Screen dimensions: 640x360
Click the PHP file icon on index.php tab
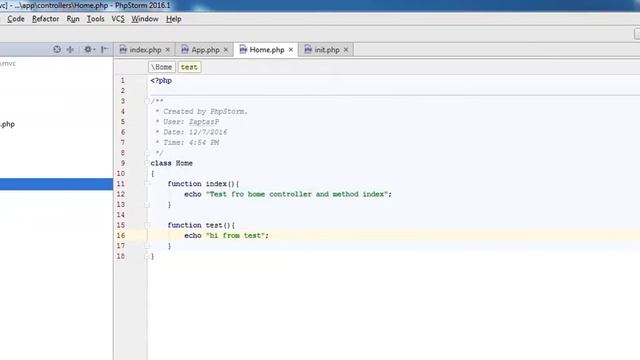click(x=123, y=49)
